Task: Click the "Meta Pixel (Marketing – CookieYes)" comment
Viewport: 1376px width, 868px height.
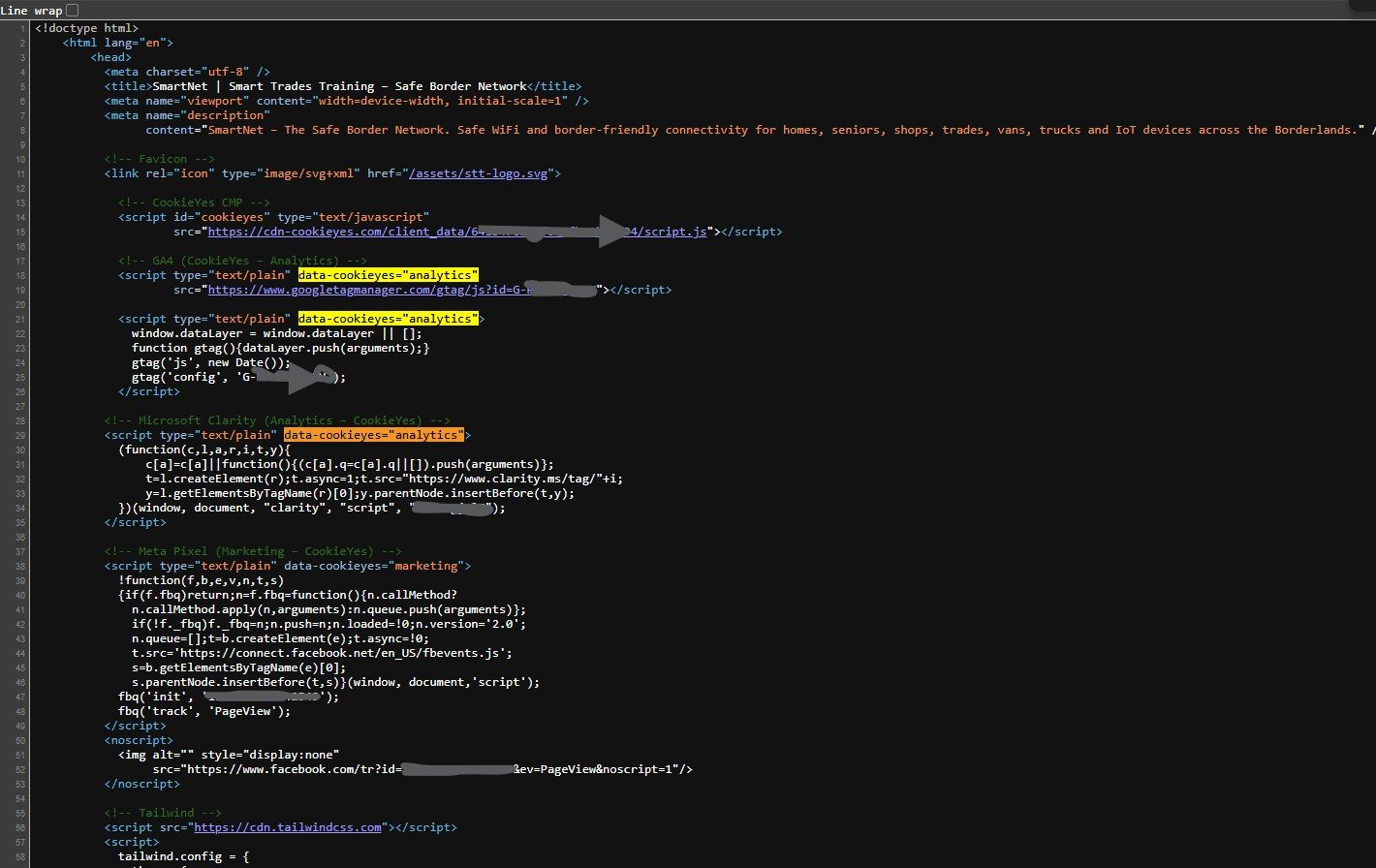Action: [x=250, y=551]
